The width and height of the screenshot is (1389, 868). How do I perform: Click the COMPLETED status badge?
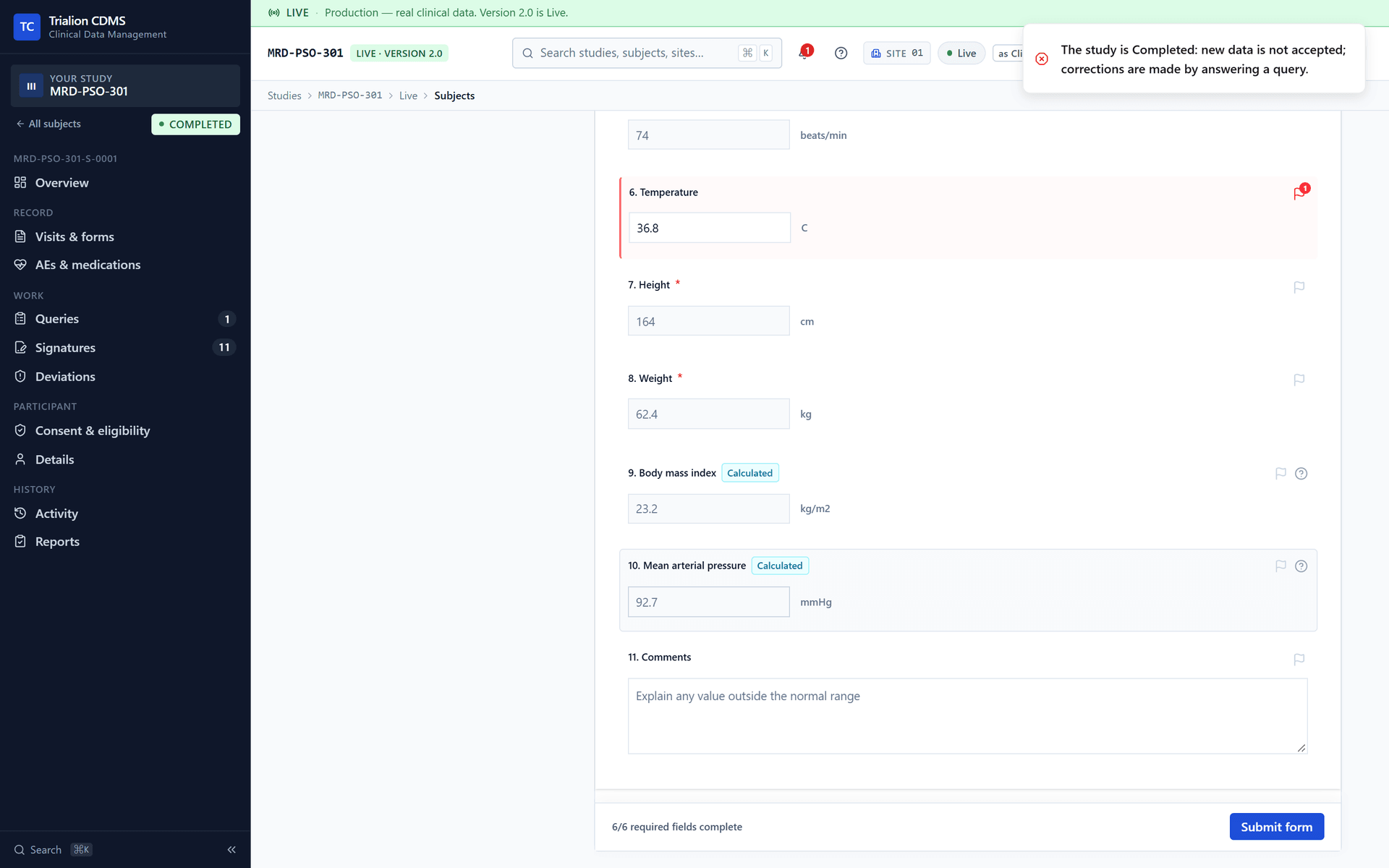coord(195,124)
